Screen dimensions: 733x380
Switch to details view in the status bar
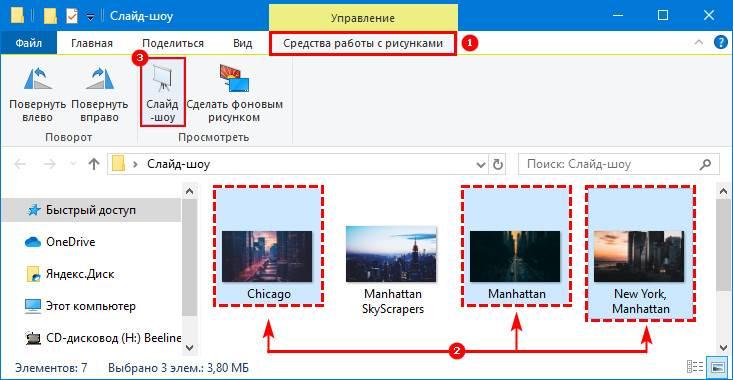[x=695, y=367]
